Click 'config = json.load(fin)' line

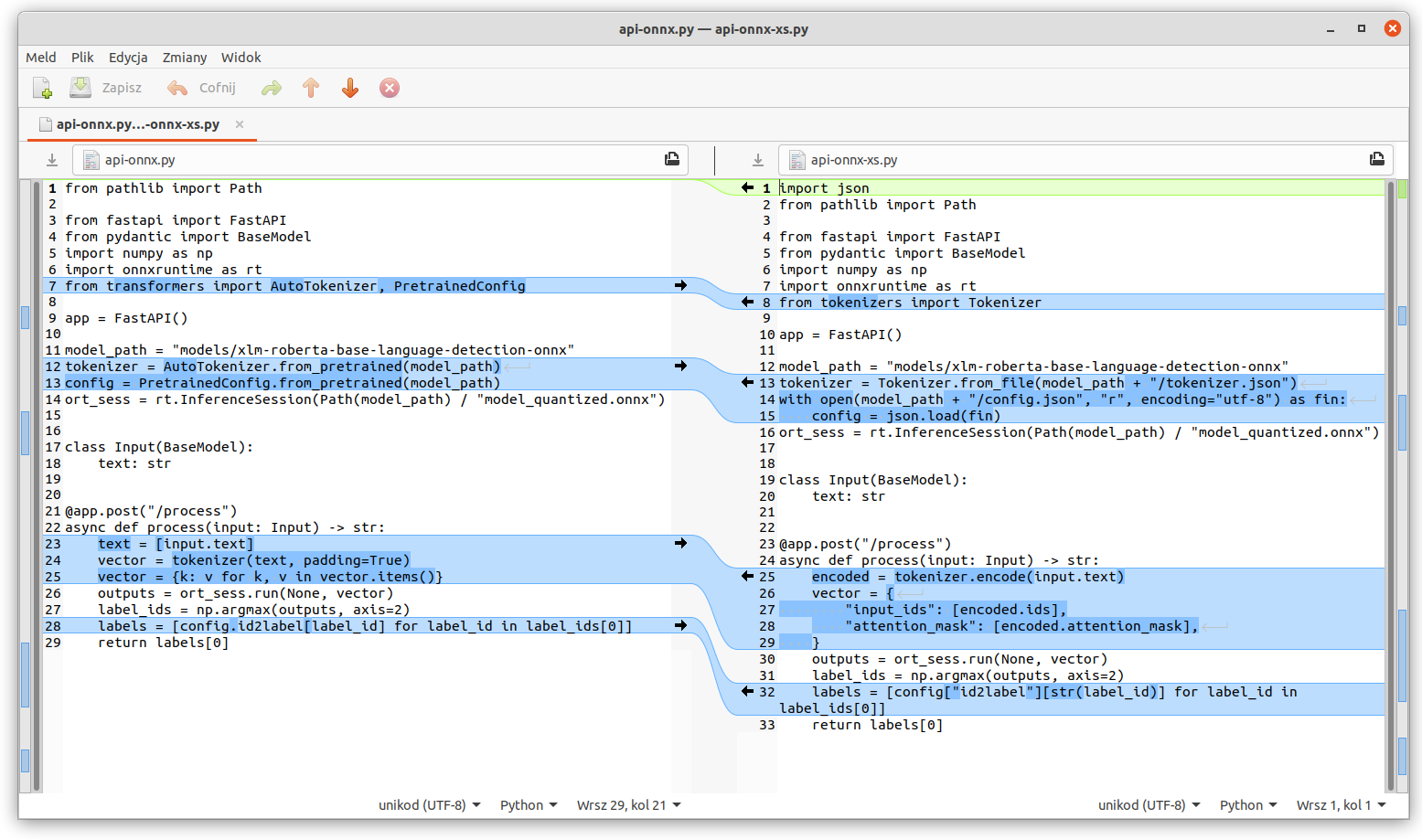point(906,416)
